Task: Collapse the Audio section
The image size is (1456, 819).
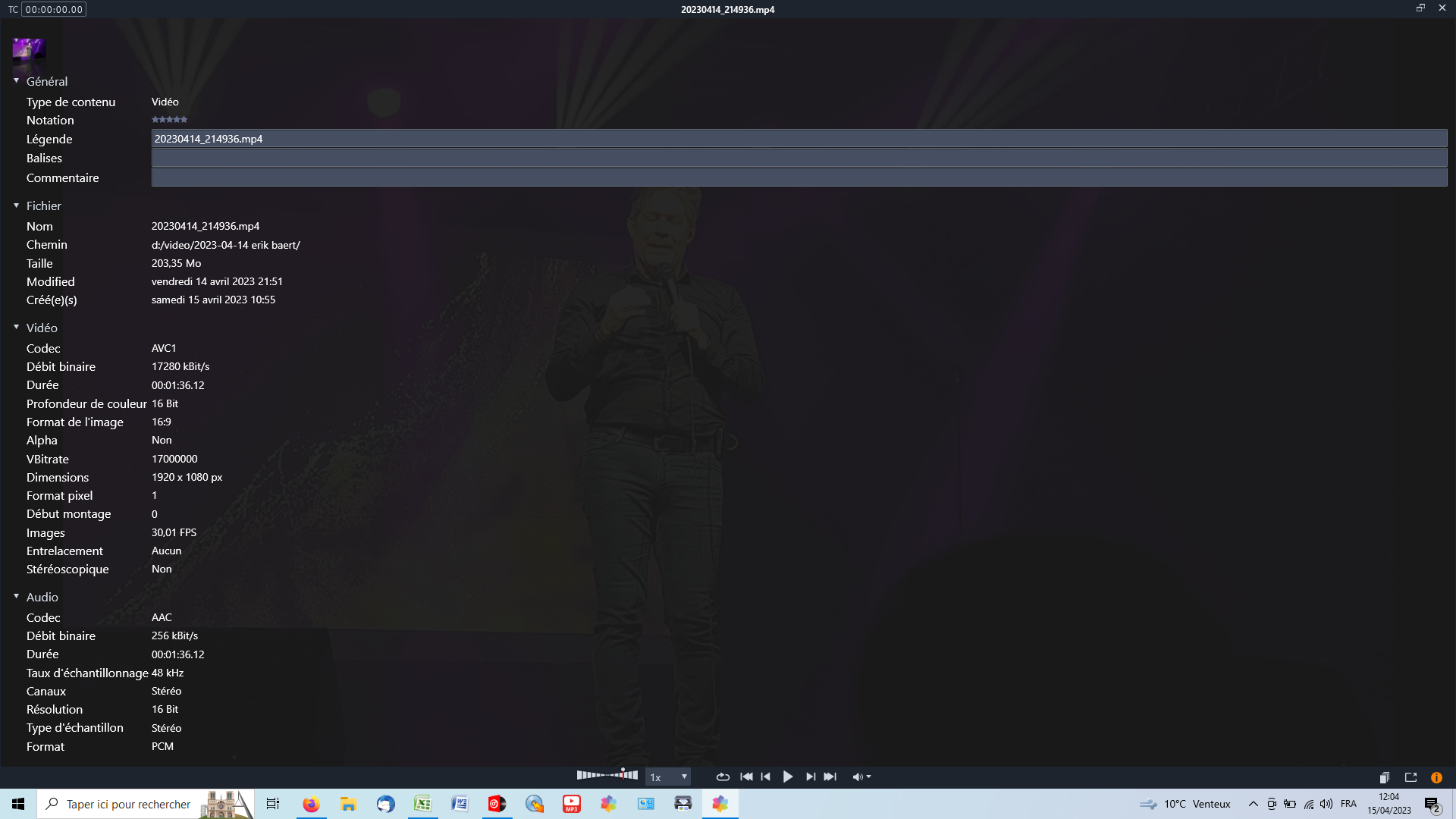Action: coord(17,596)
